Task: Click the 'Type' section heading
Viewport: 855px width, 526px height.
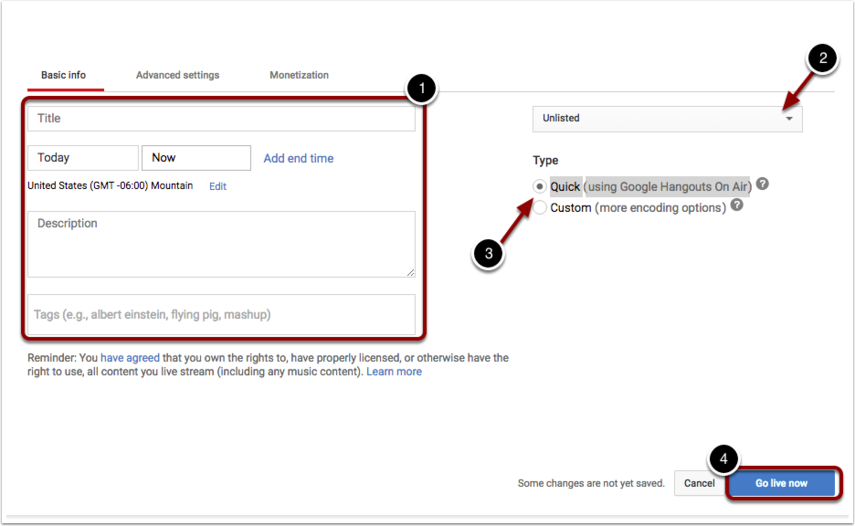Action: pyautogui.click(x=545, y=160)
